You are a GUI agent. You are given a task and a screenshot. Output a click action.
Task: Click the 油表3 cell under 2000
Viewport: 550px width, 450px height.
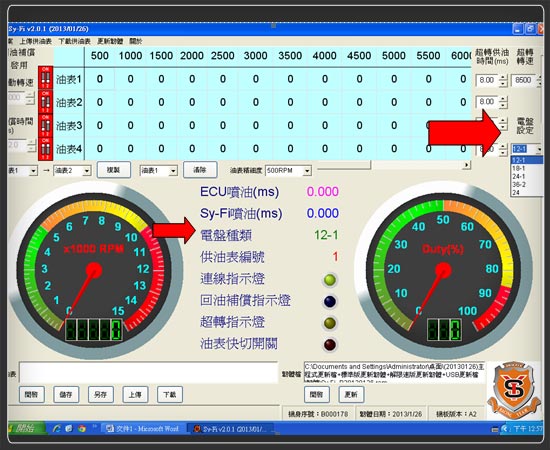coord(192,125)
